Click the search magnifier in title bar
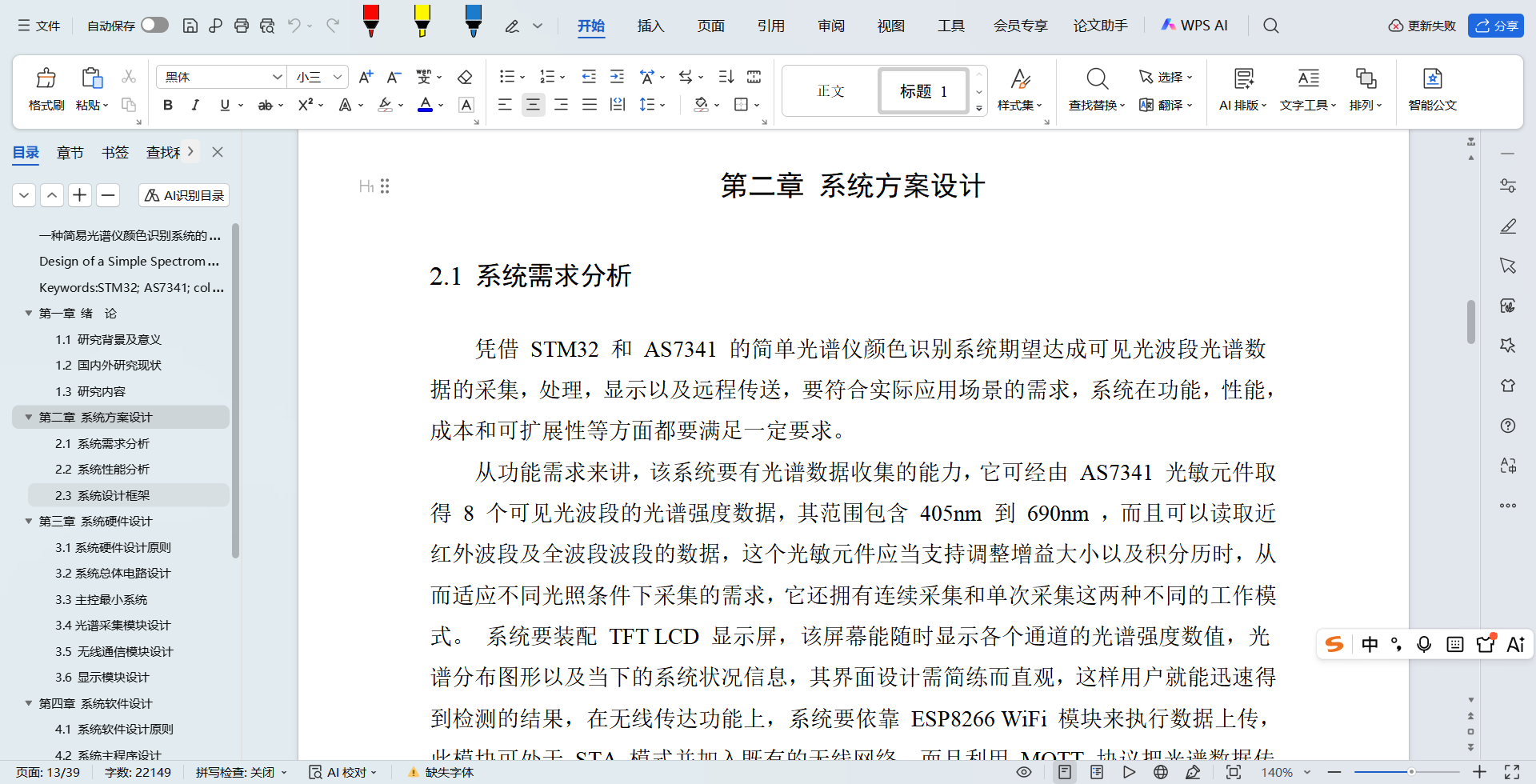This screenshot has height=784, width=1536. pyautogui.click(x=1270, y=26)
